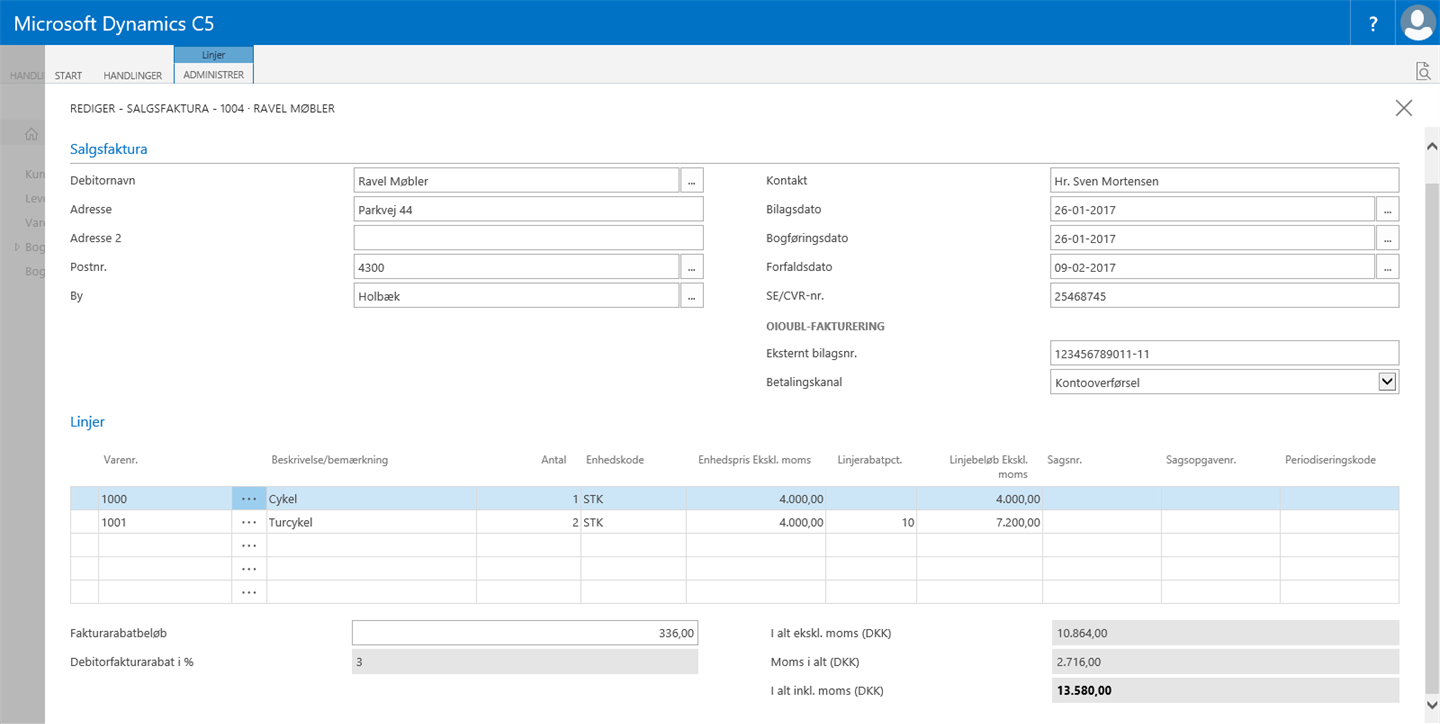Go to the Home icon in sidebar
This screenshot has width=1440, height=724.
(31, 134)
